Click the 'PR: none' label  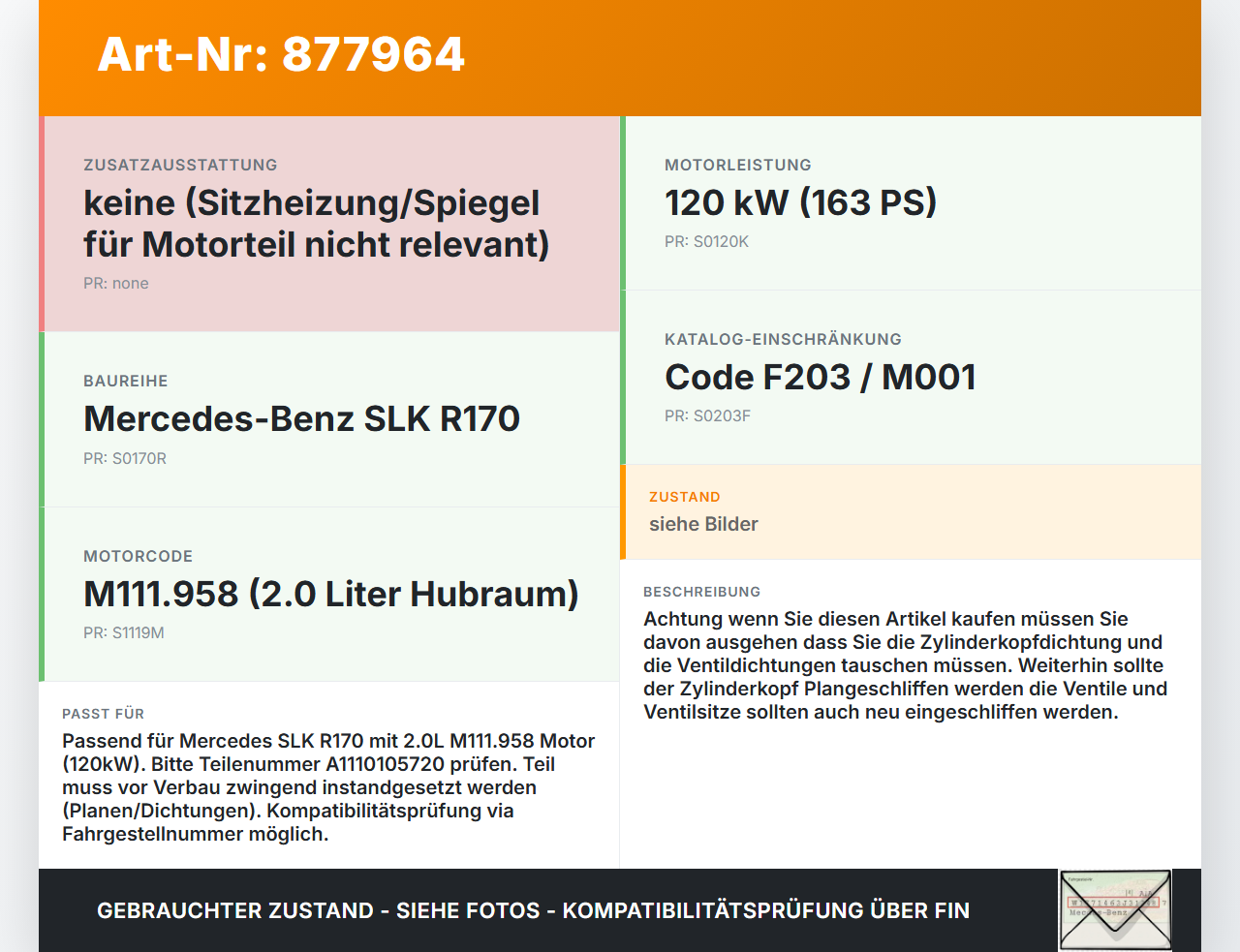(116, 284)
